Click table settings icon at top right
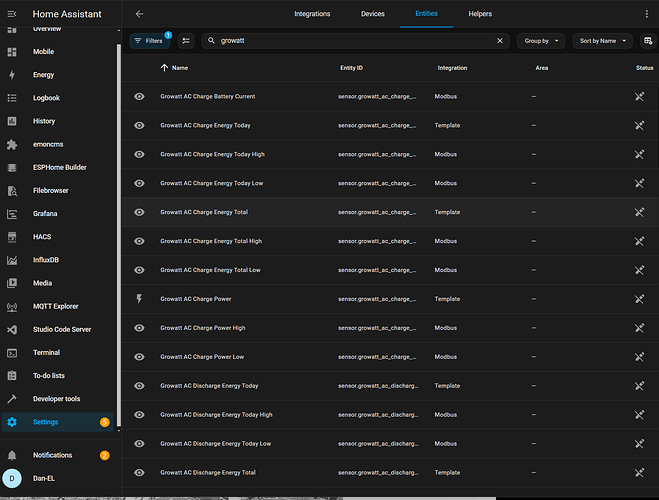The image size is (659, 500). 648,41
